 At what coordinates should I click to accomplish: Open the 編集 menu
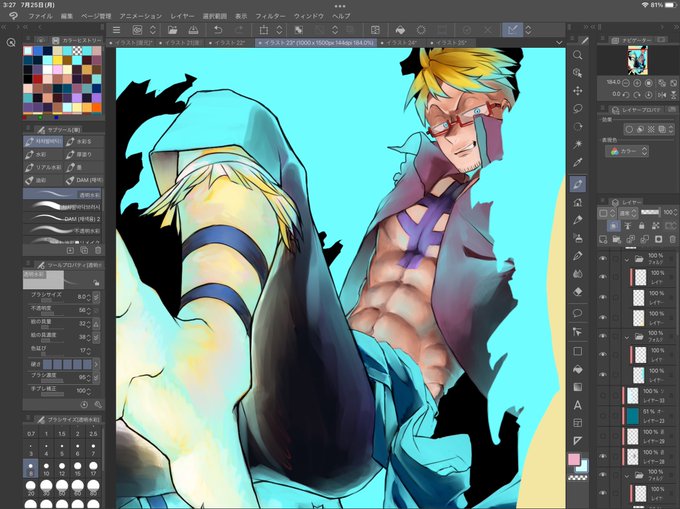point(67,16)
